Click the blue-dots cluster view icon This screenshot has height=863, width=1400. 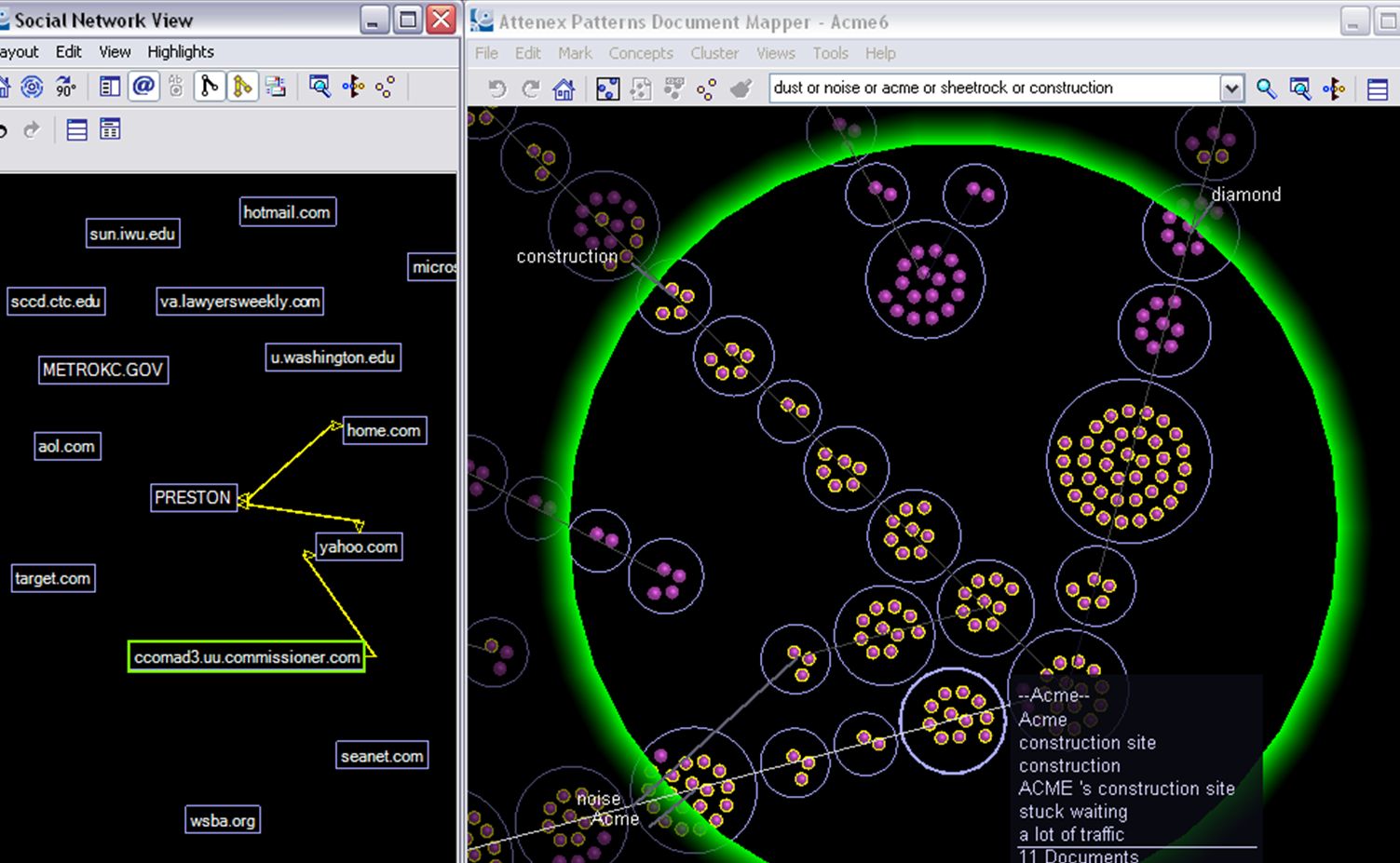pyautogui.click(x=607, y=89)
